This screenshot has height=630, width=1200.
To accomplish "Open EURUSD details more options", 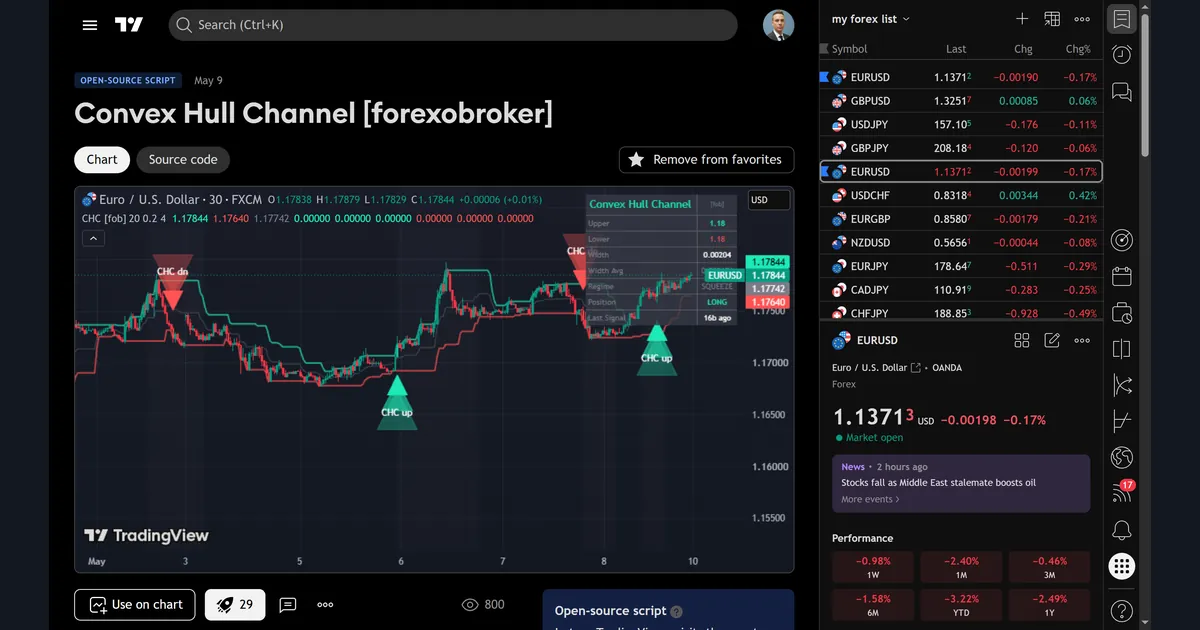I will (1082, 340).
